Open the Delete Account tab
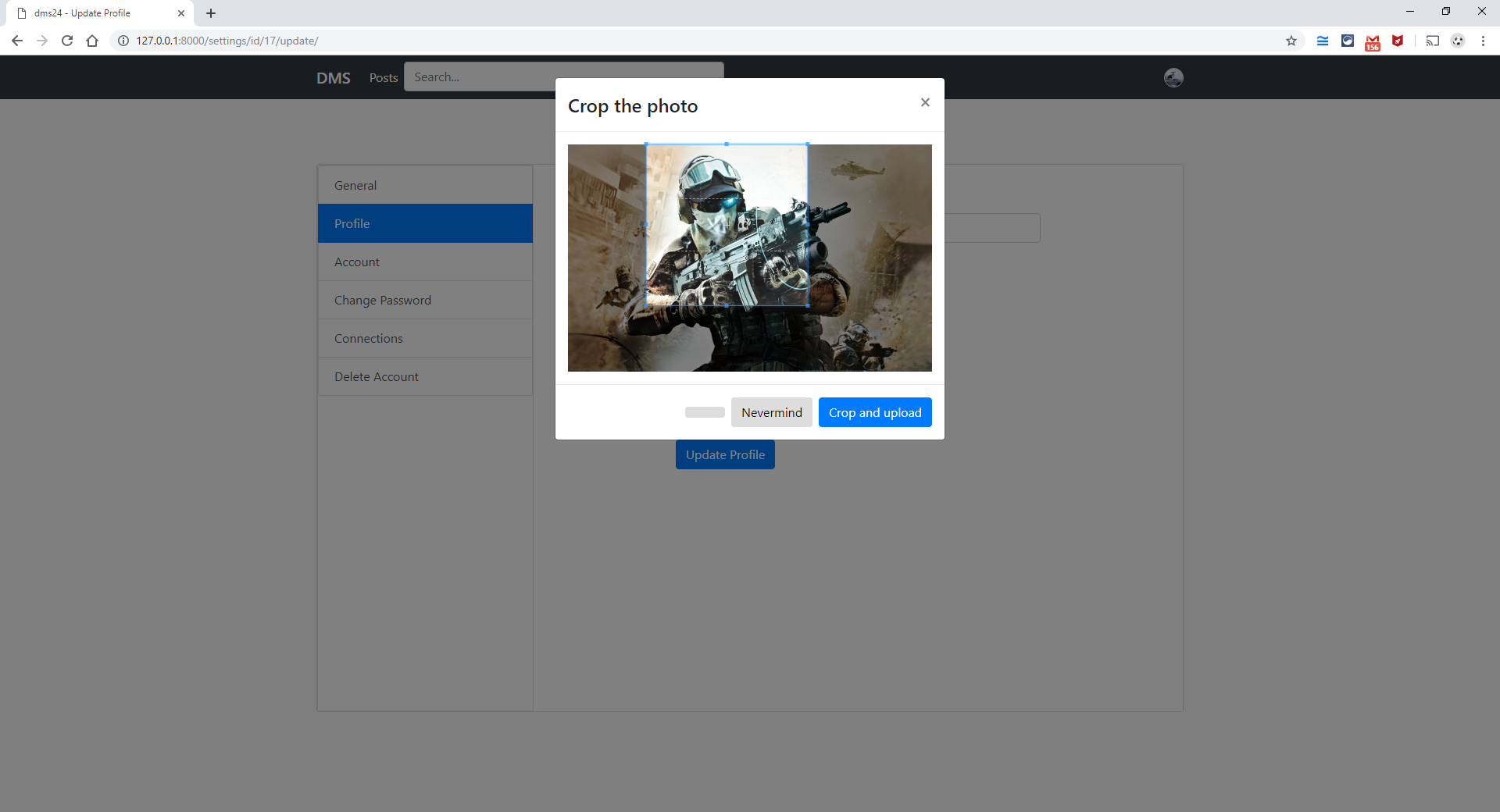This screenshot has width=1500, height=812. click(425, 376)
